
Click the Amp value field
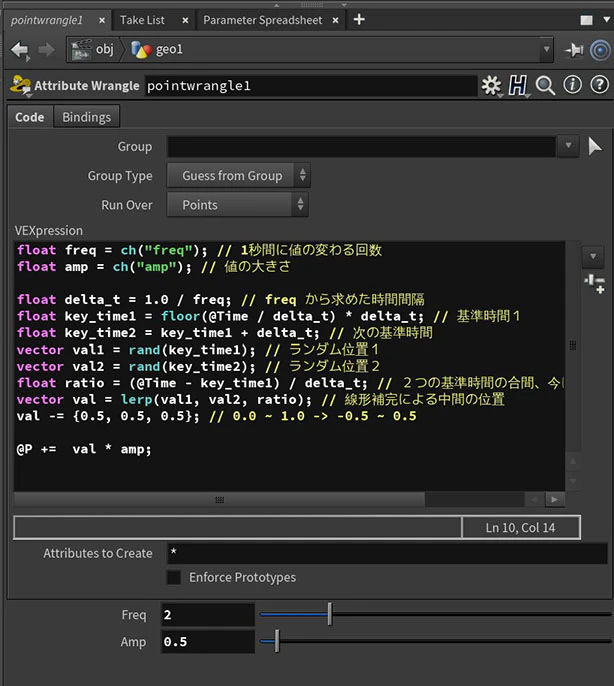pyautogui.click(x=208, y=642)
